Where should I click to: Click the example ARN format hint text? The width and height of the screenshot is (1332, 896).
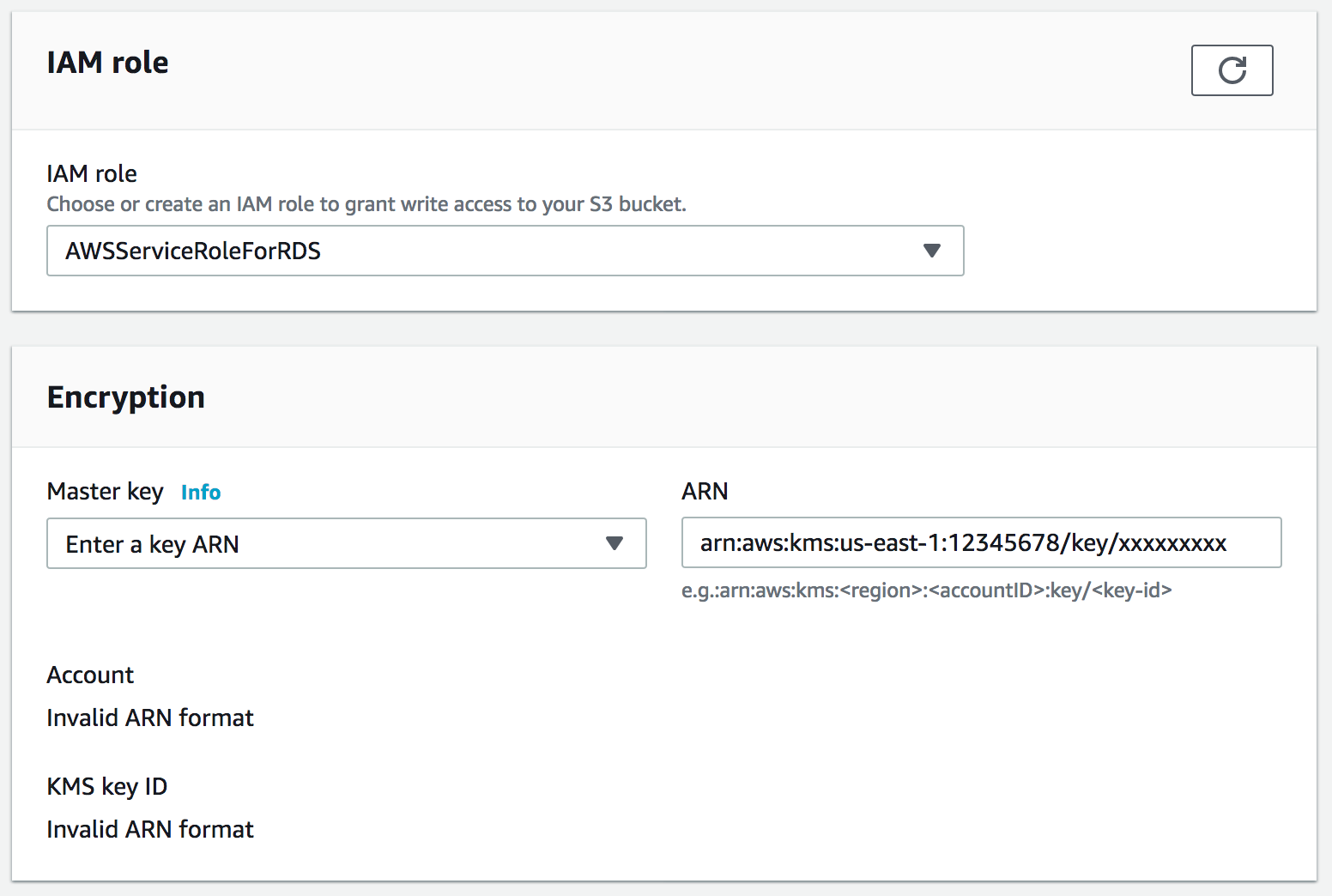coord(925,590)
